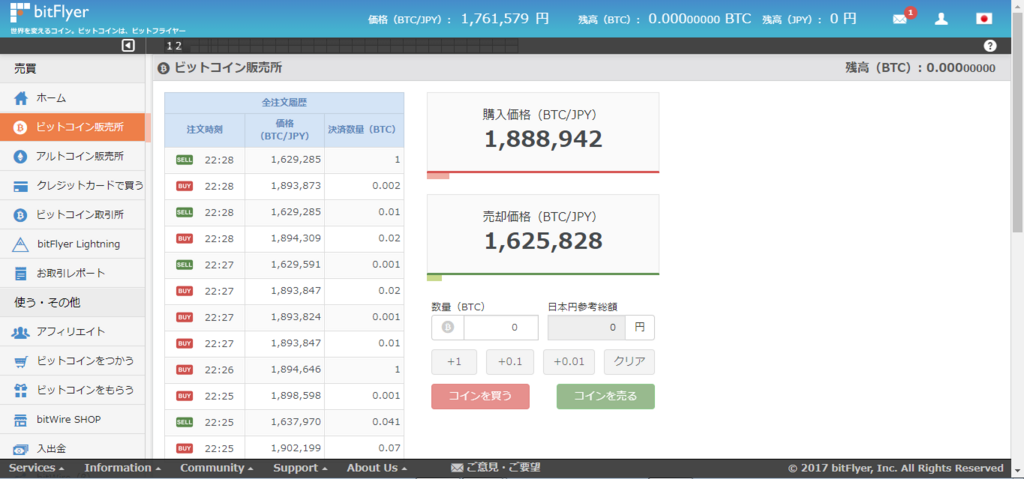
Task: Click the SELL badge for price 1,629,591
Action: (x=185, y=265)
